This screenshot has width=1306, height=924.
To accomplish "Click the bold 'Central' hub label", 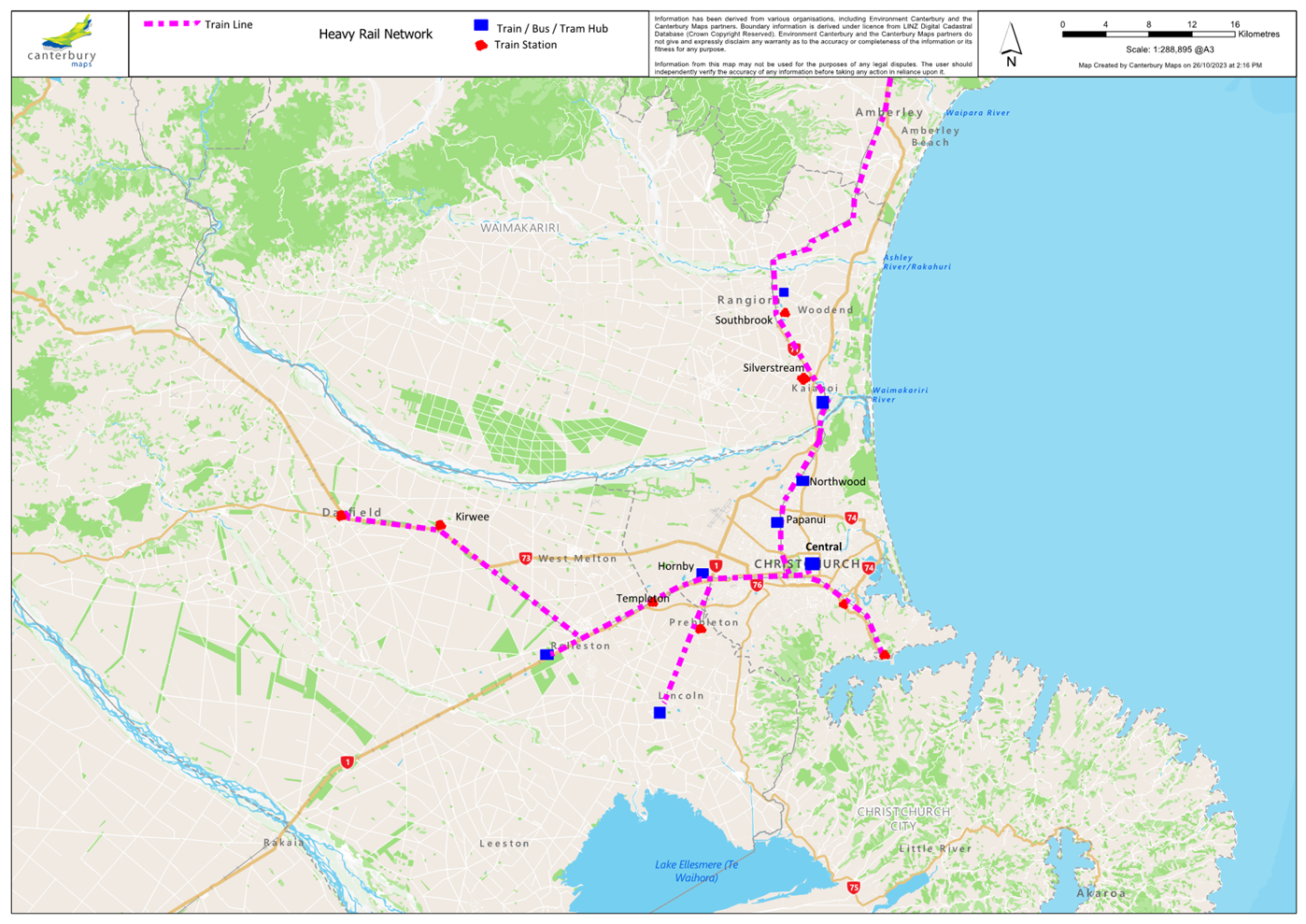I will (x=823, y=547).
